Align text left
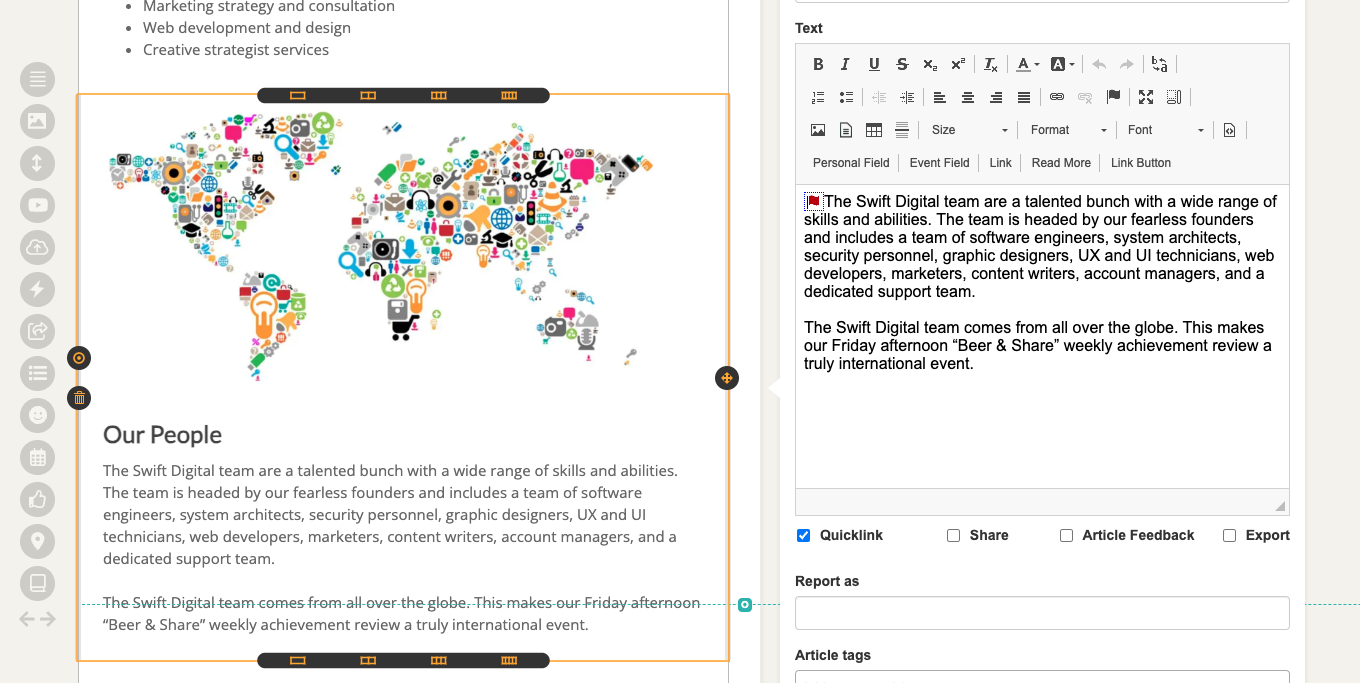 click(x=940, y=97)
